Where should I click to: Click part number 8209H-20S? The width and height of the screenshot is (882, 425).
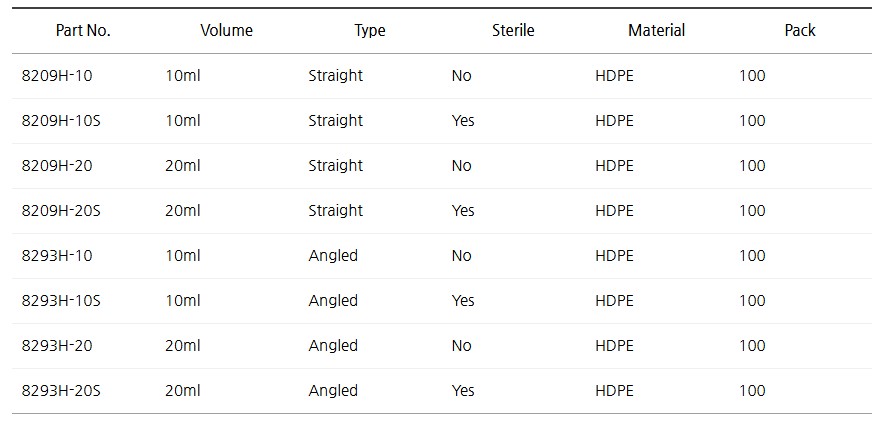(61, 211)
